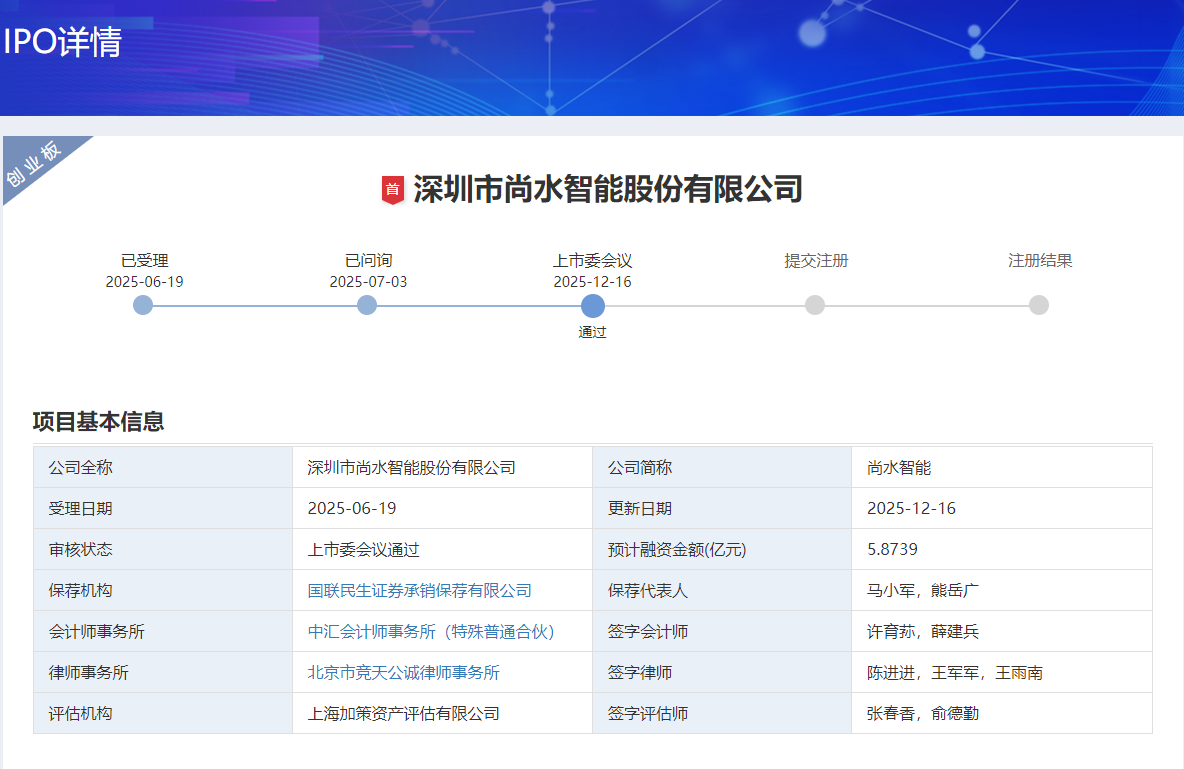Toggle the 注册结果 stage indicator
Screen dimensions: 1184x769
1040,260
